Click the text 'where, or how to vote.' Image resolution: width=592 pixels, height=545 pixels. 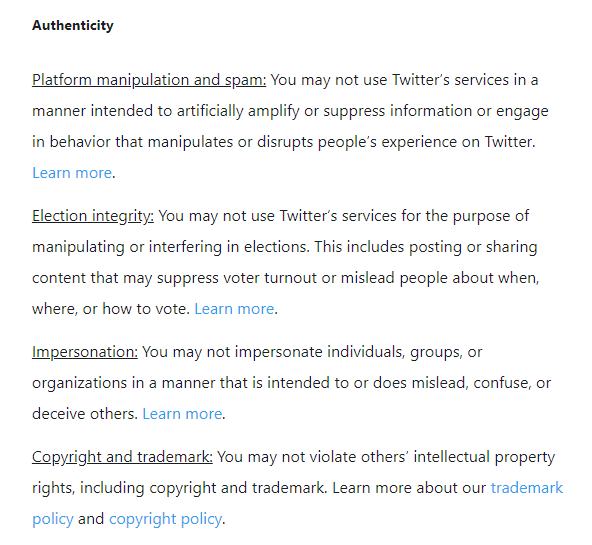pyautogui.click(x=111, y=309)
